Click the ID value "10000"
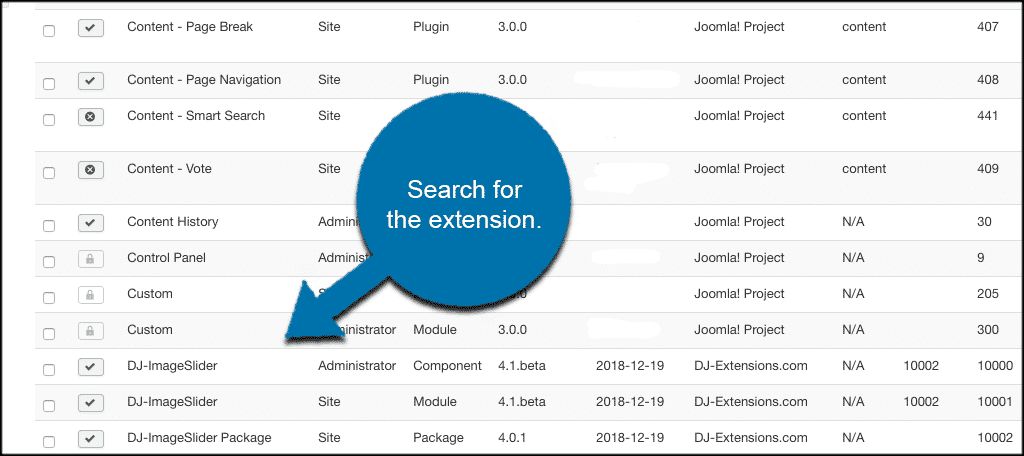This screenshot has width=1024, height=456. coord(995,366)
